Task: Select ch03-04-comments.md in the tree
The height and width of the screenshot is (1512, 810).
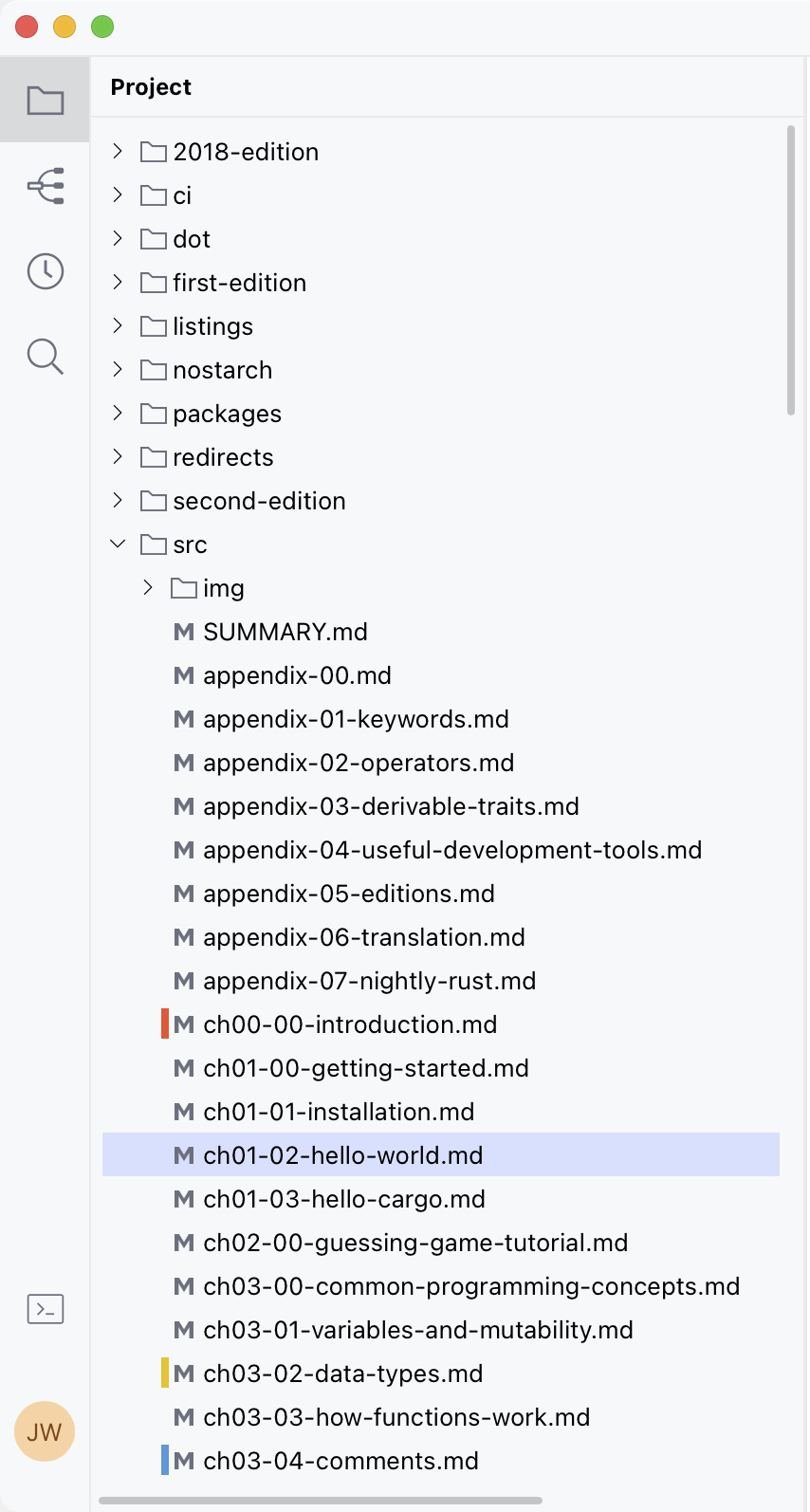Action: pos(341,1461)
